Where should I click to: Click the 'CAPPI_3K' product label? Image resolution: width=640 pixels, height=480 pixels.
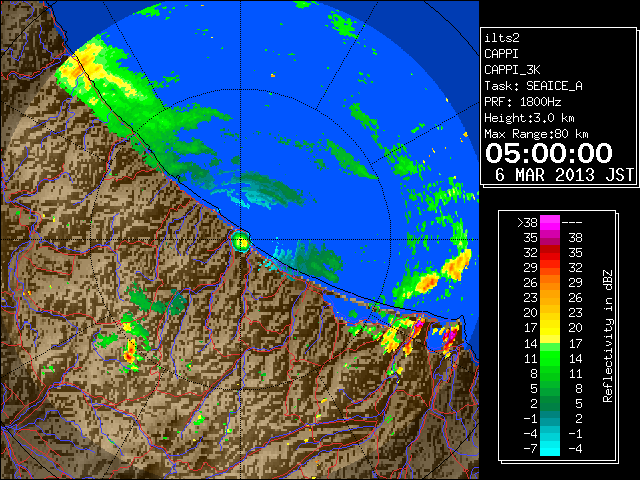coord(512,70)
